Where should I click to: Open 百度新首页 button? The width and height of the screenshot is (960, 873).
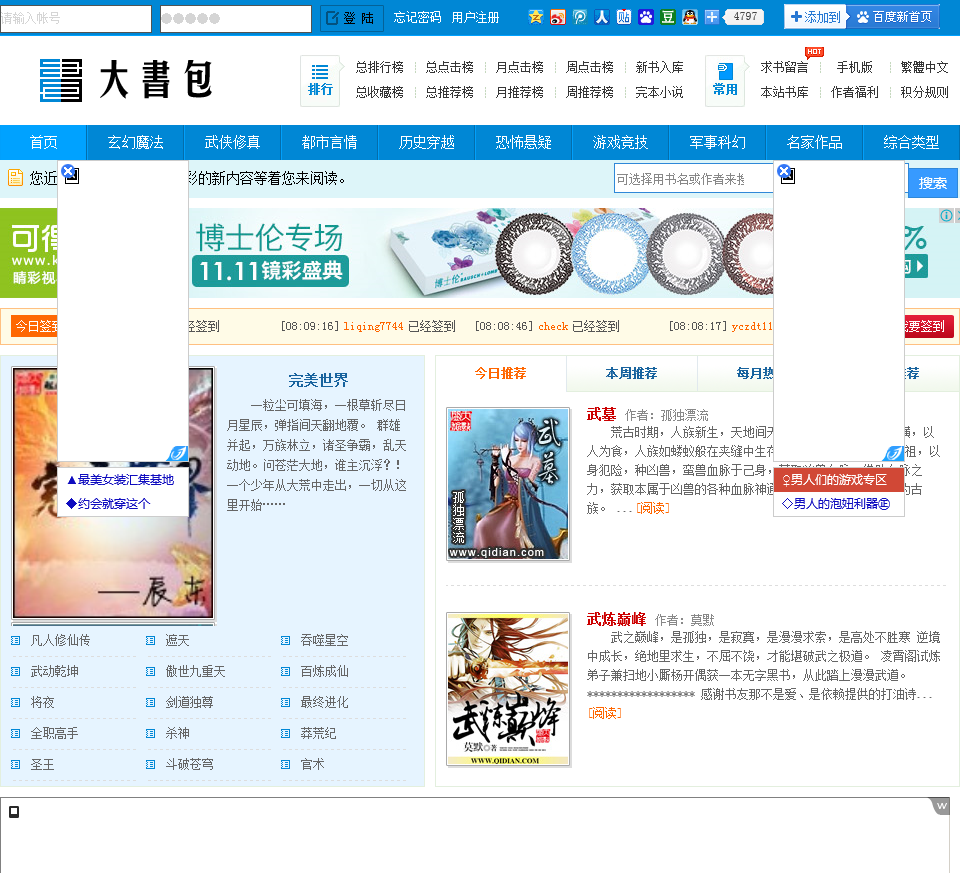click(x=894, y=17)
